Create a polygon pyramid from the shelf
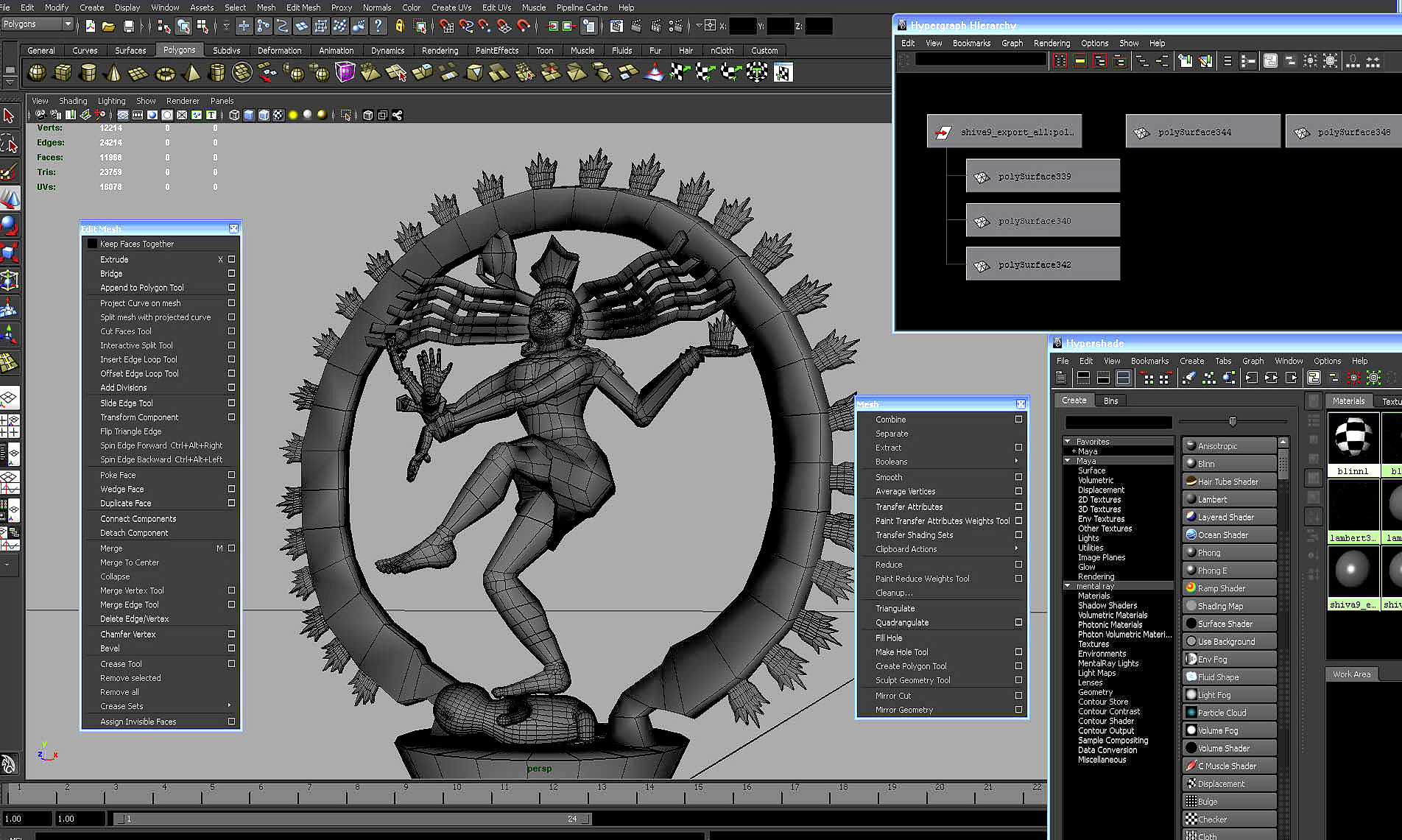 click(191, 72)
